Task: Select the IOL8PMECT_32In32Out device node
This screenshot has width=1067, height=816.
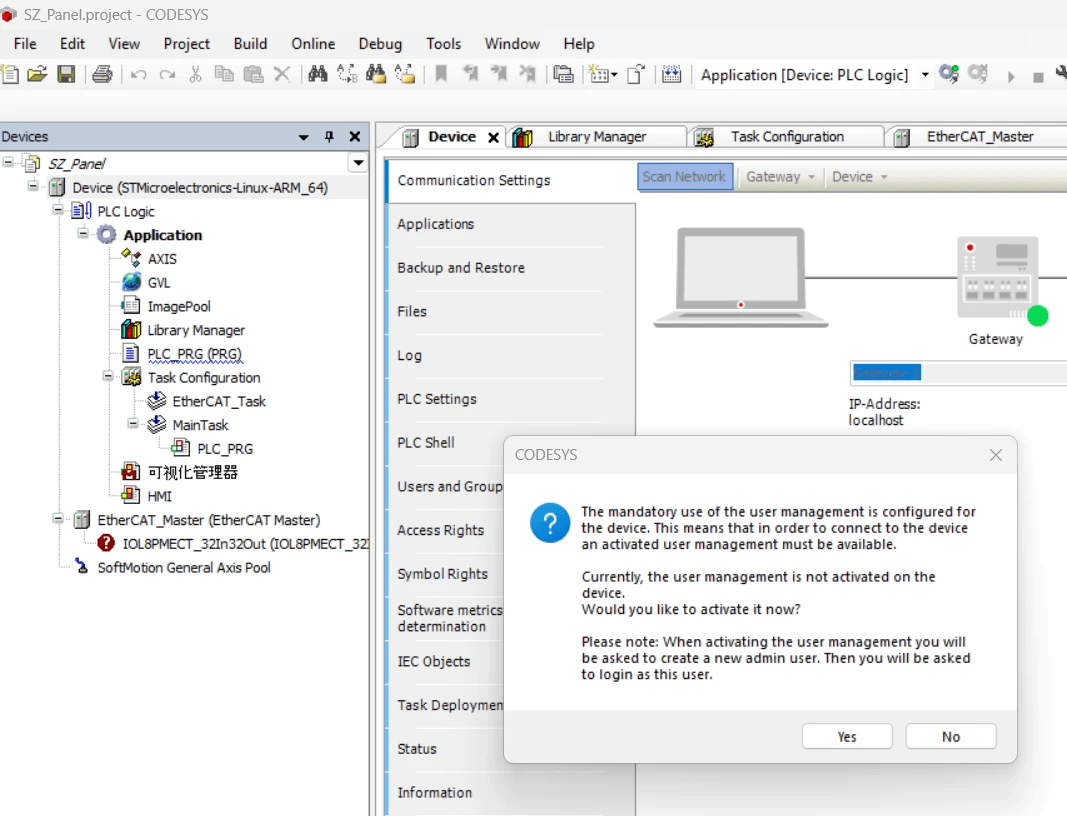Action: [245, 544]
